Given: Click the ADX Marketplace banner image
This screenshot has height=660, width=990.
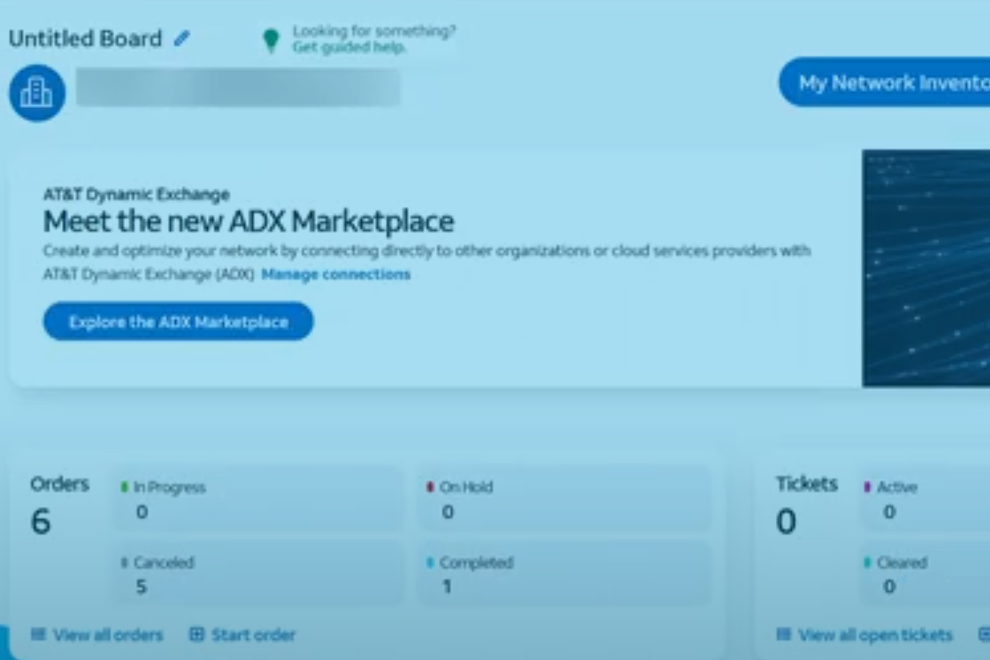Looking at the screenshot, I should pyautogui.click(x=926, y=268).
